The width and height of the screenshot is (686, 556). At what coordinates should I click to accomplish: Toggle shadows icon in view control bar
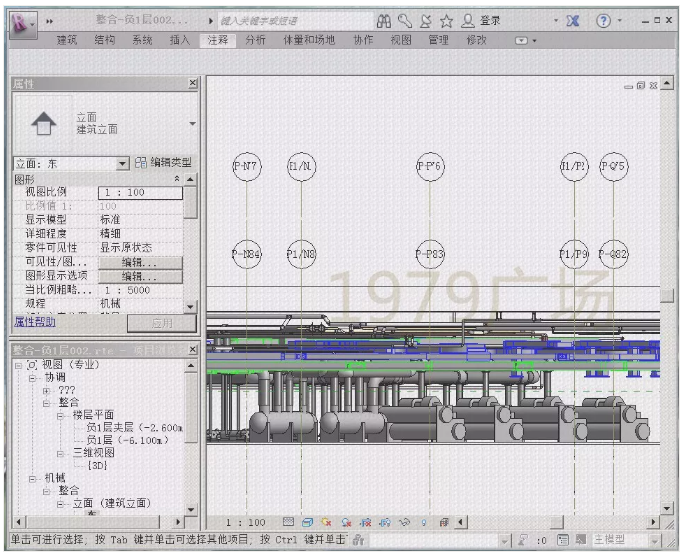coord(346,522)
